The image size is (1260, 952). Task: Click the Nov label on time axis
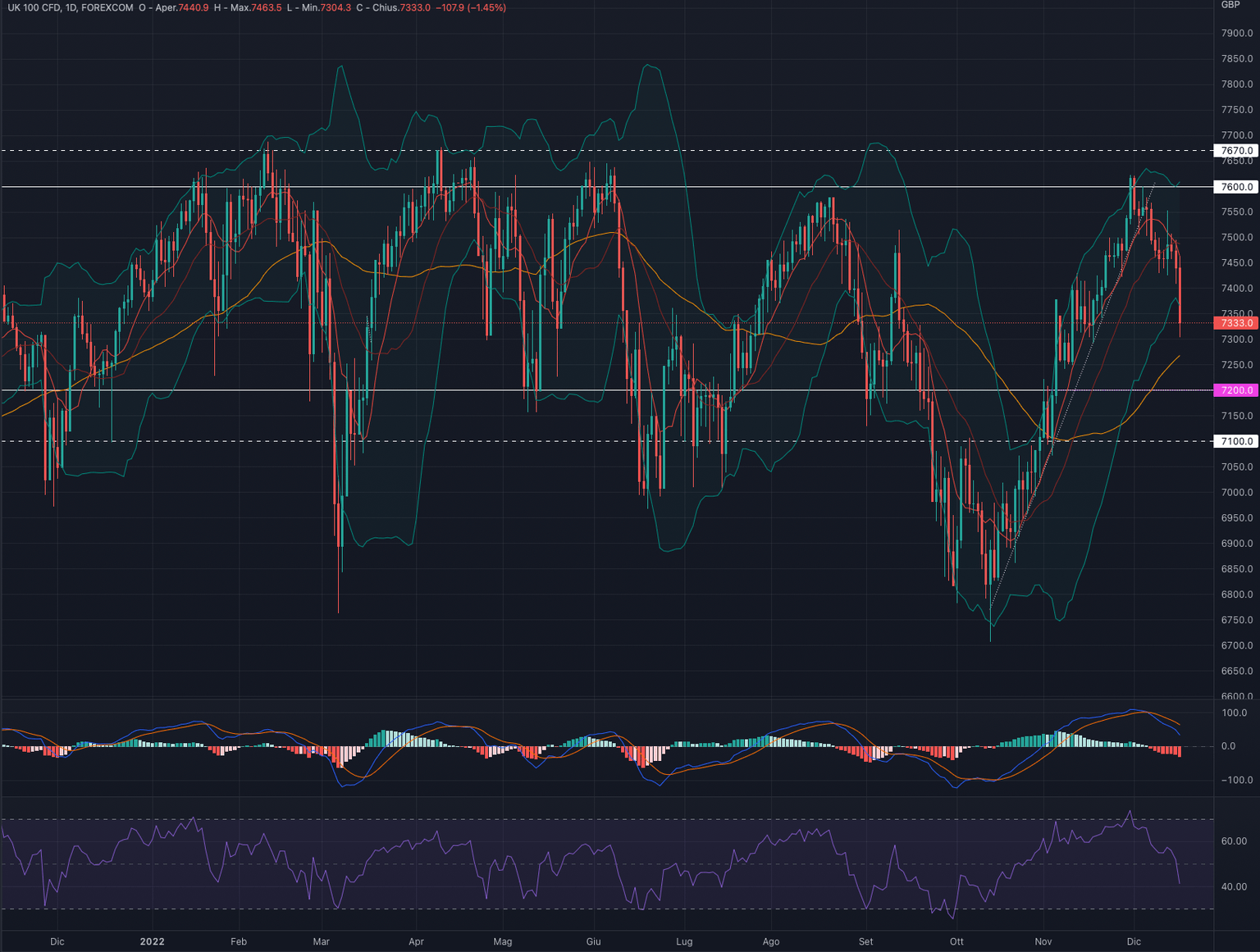tap(1043, 941)
